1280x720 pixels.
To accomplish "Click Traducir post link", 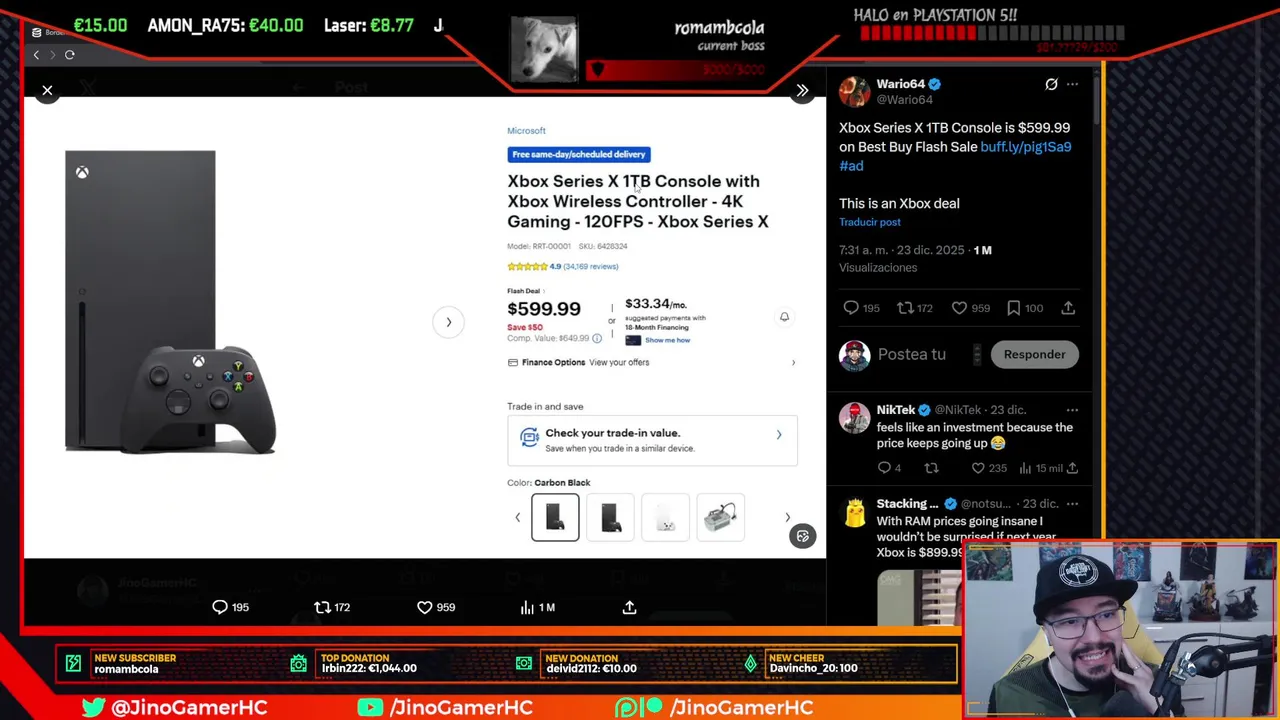I will coord(870,222).
